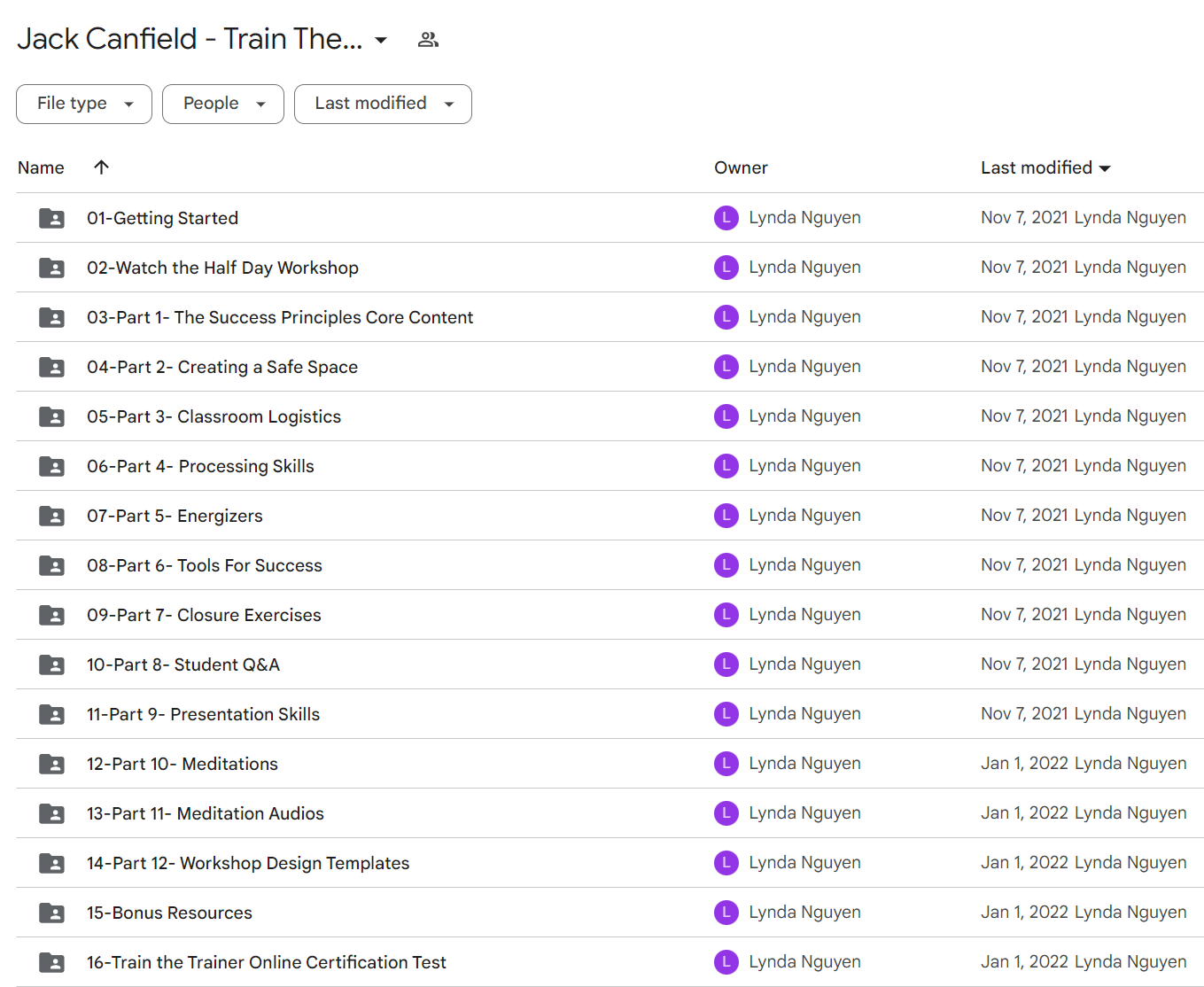Select the 10-Part 8- Student Q&A folder name
Image resolution: width=1204 pixels, height=987 pixels.
click(x=183, y=664)
